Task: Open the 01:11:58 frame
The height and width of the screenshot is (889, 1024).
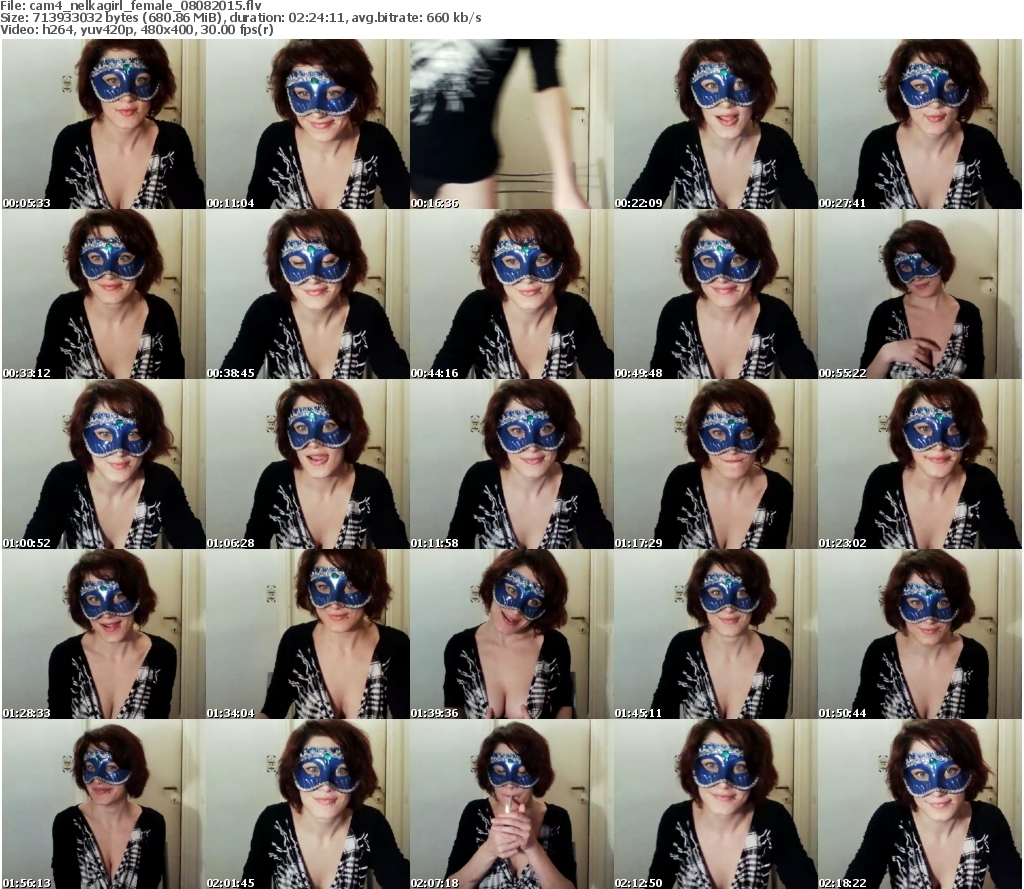Action: [x=511, y=464]
